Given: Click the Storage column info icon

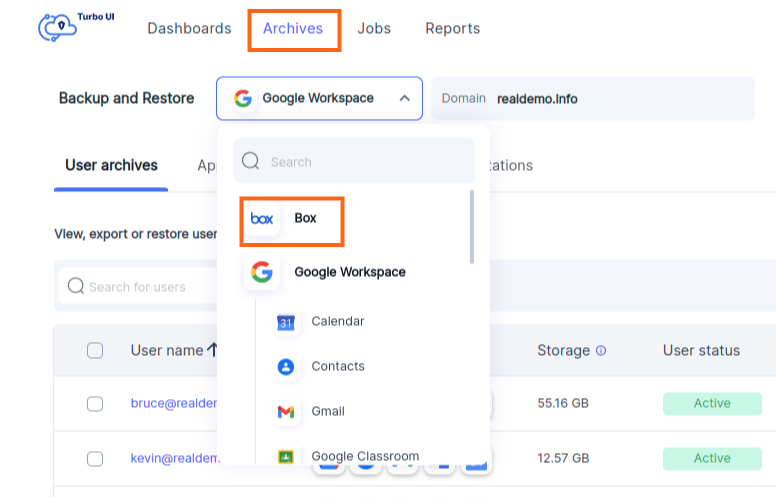Looking at the screenshot, I should click(601, 351).
